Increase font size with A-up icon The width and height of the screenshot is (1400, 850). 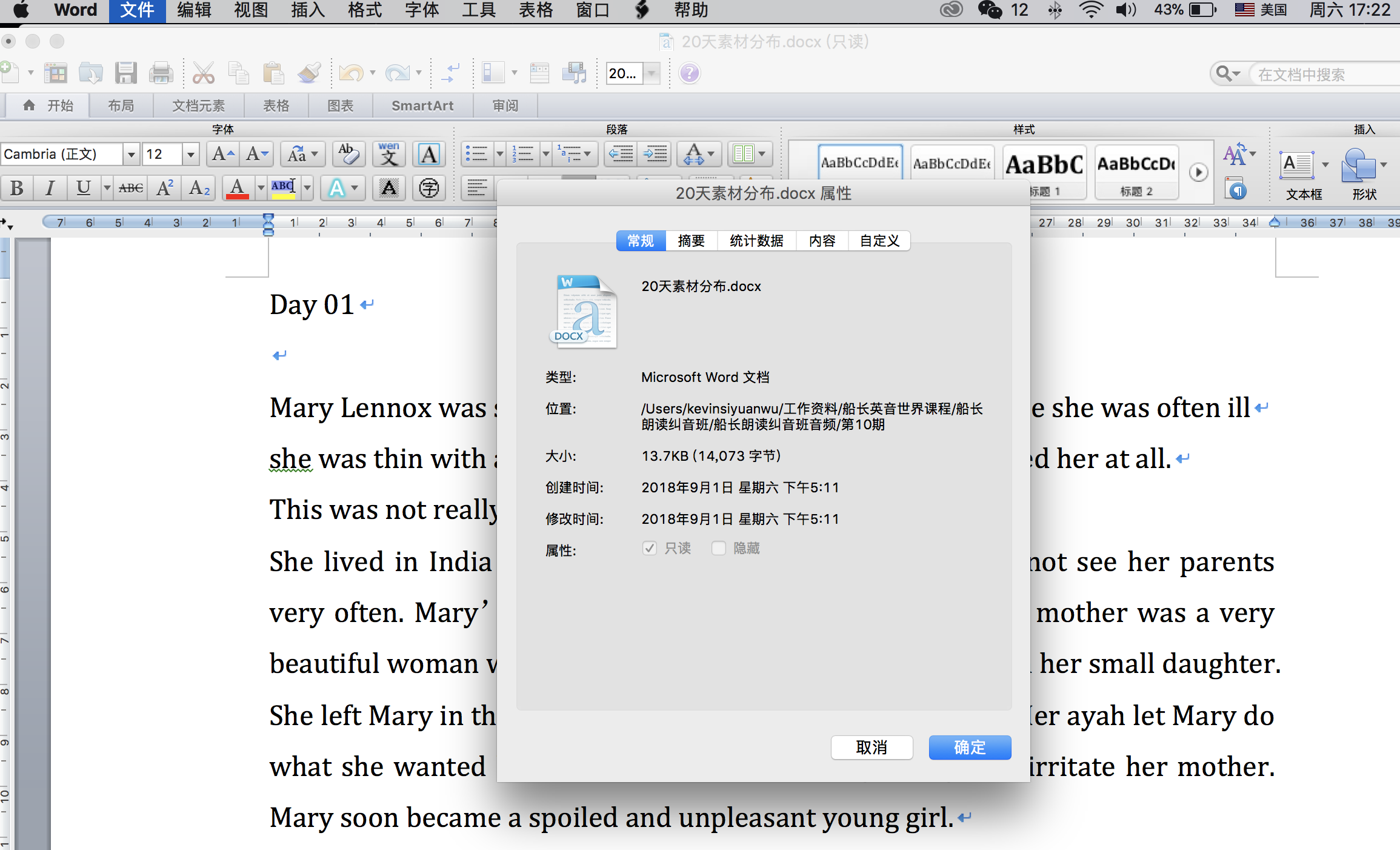tap(222, 154)
